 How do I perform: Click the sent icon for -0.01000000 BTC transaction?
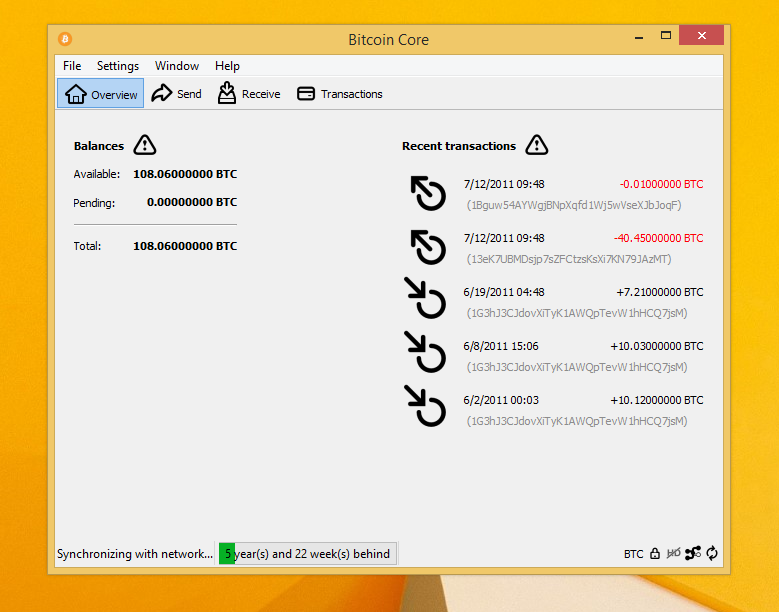(x=428, y=193)
